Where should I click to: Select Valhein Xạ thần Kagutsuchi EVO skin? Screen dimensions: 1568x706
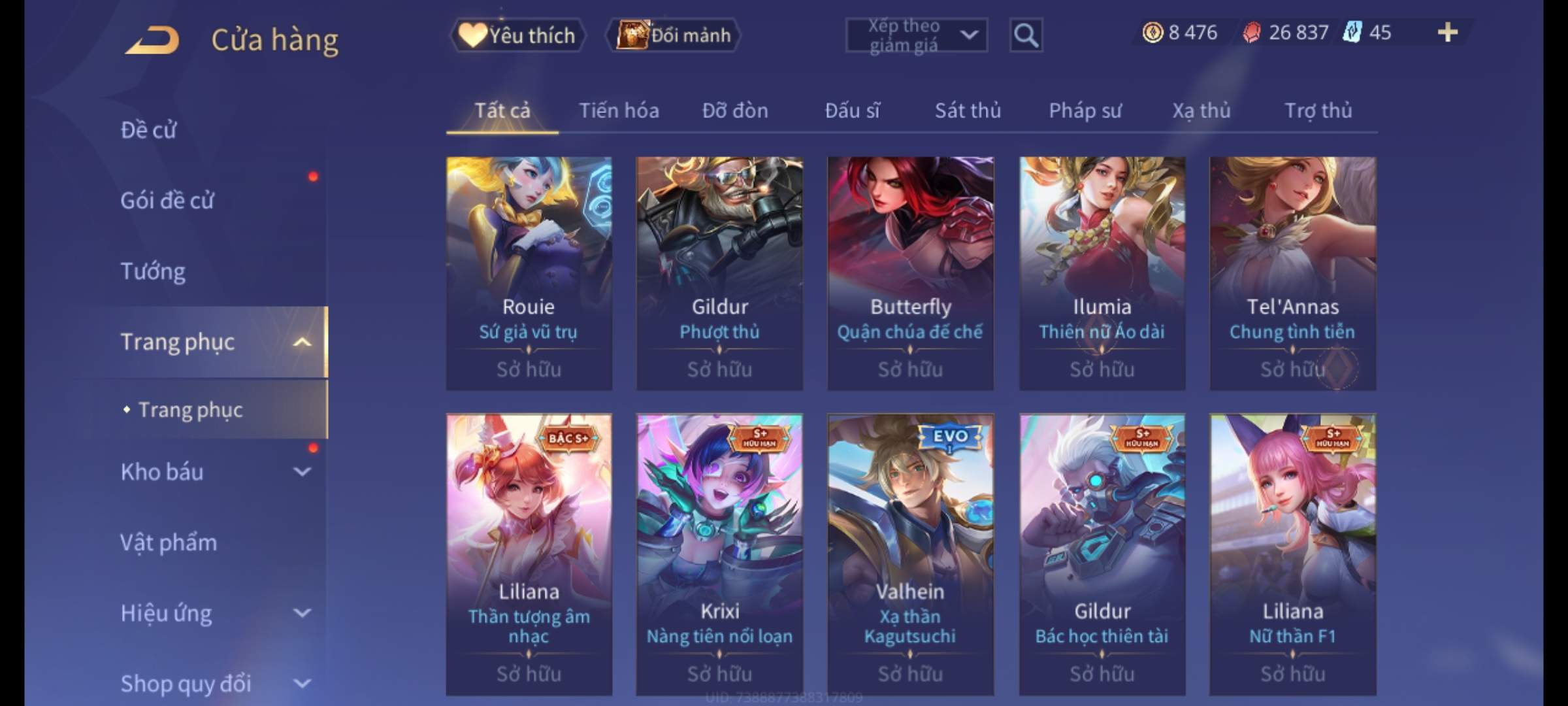pyautogui.click(x=910, y=554)
